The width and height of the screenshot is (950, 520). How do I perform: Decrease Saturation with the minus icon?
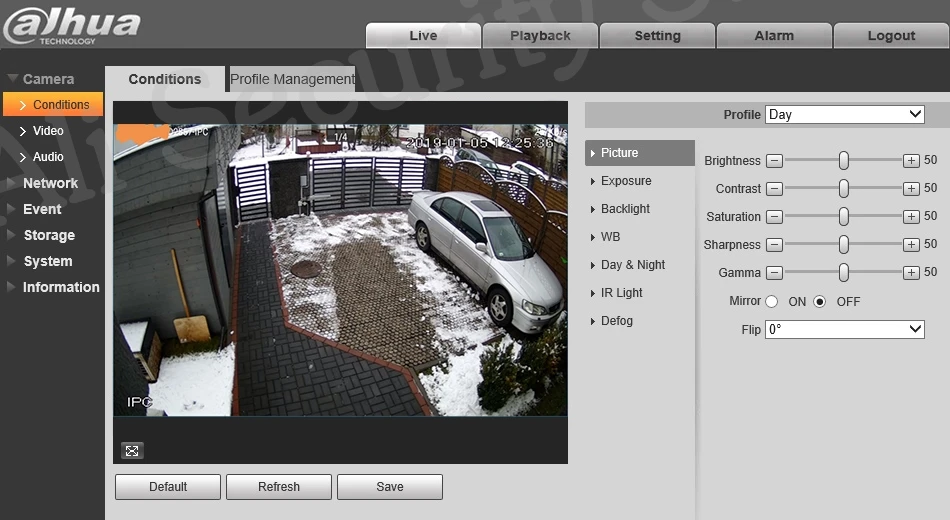[774, 216]
